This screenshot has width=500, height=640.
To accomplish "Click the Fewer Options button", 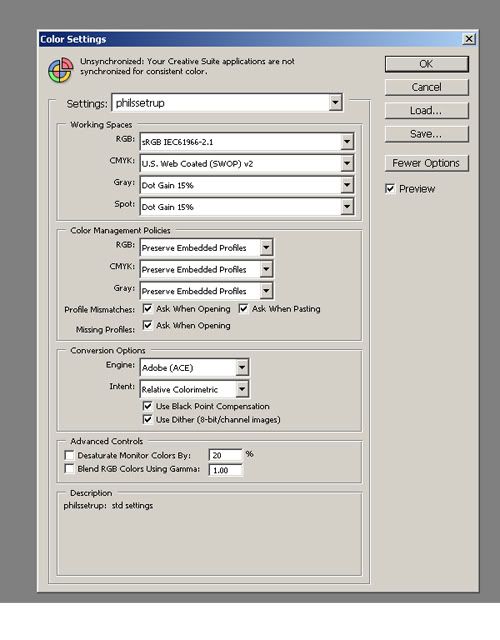I will [427, 163].
